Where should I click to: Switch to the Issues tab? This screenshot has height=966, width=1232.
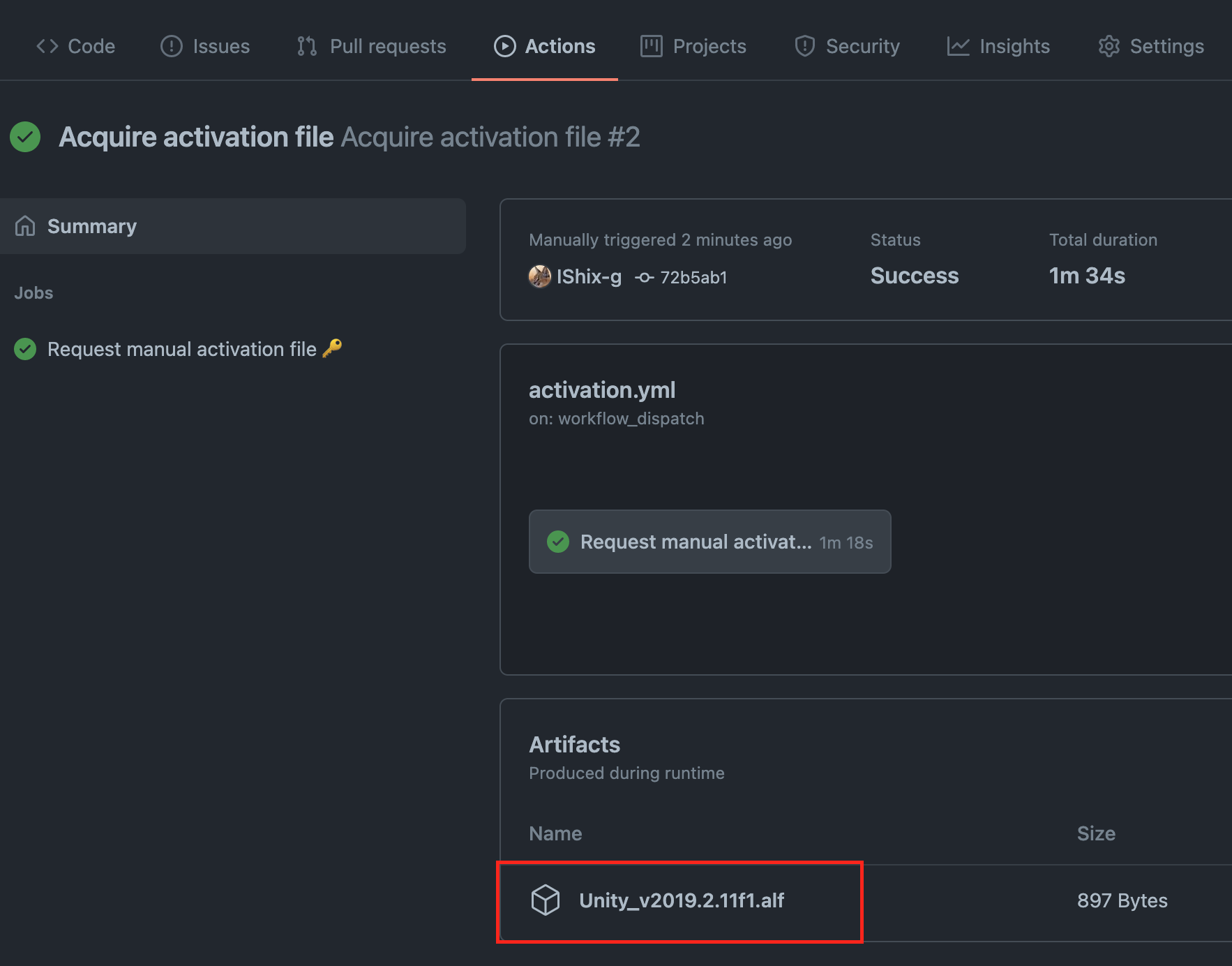pos(205,46)
